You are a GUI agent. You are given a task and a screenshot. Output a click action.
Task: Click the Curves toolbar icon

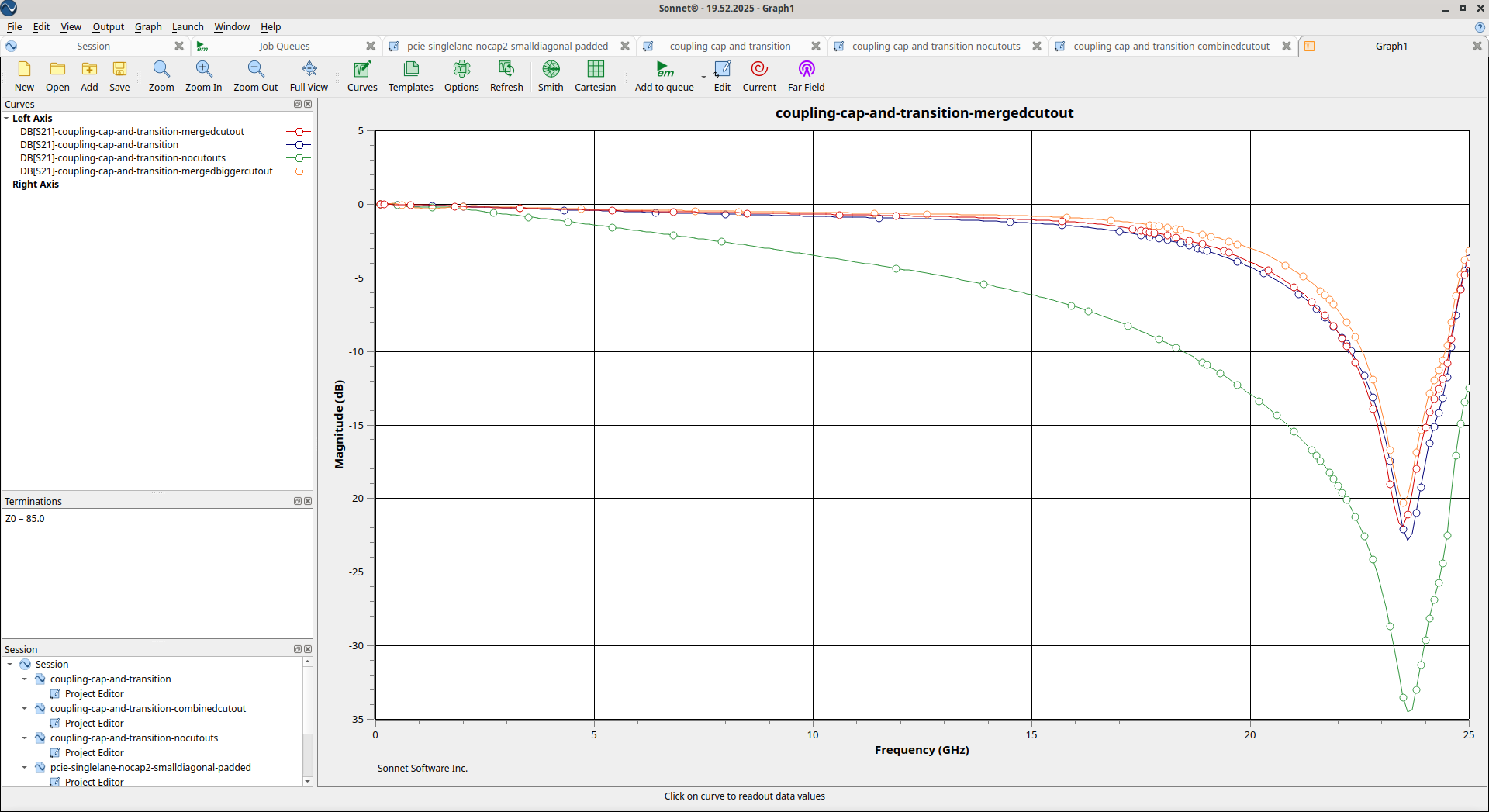click(362, 76)
